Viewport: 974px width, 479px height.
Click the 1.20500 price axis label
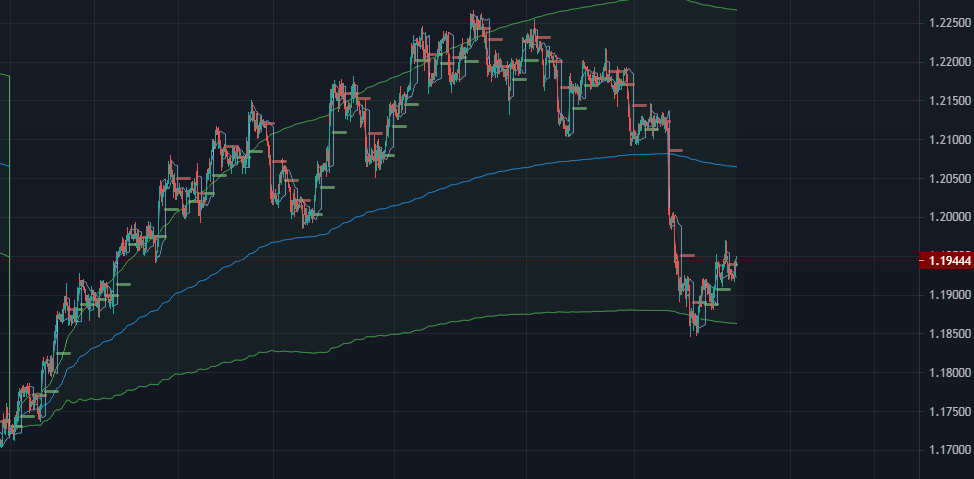pos(950,179)
